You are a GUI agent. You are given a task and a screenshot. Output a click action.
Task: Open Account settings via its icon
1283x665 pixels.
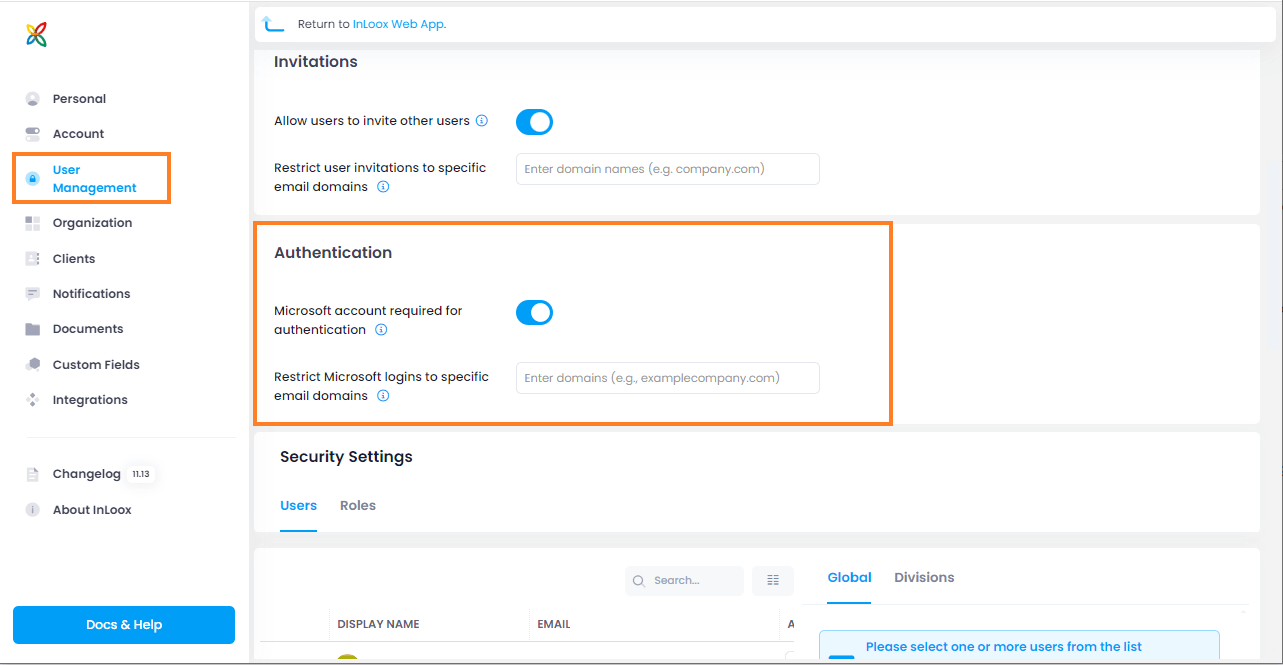point(31,133)
